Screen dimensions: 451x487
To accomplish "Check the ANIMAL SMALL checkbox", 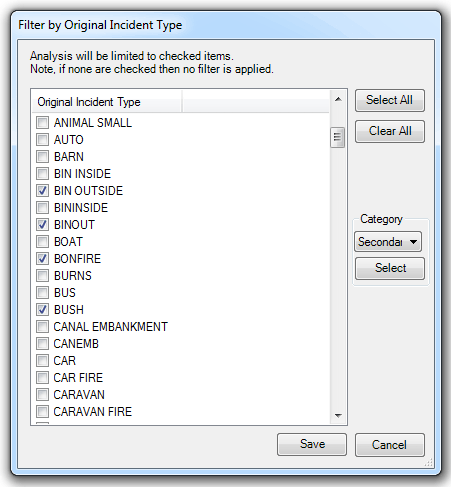I will (43, 123).
